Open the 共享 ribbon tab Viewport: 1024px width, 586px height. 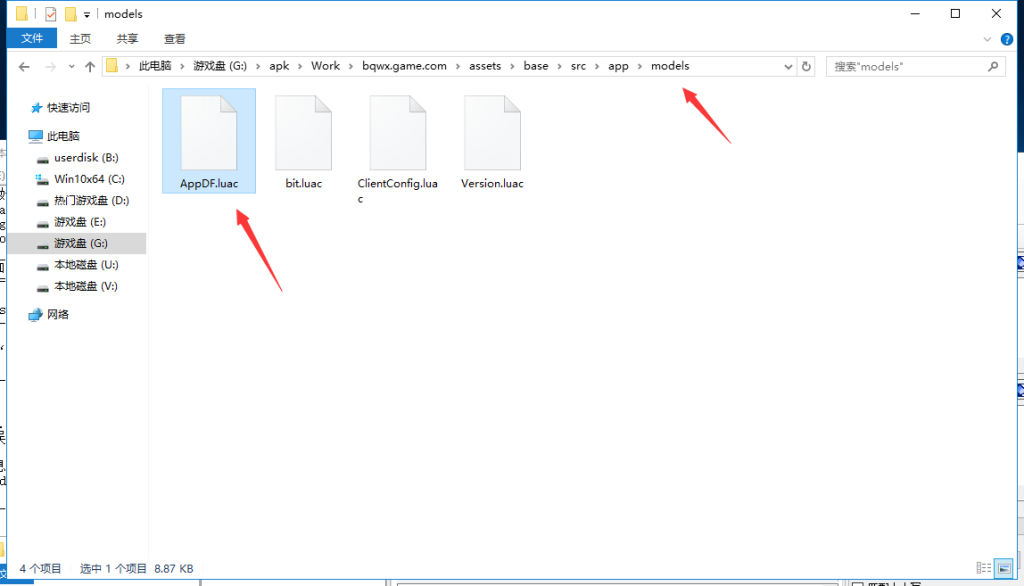click(x=127, y=39)
